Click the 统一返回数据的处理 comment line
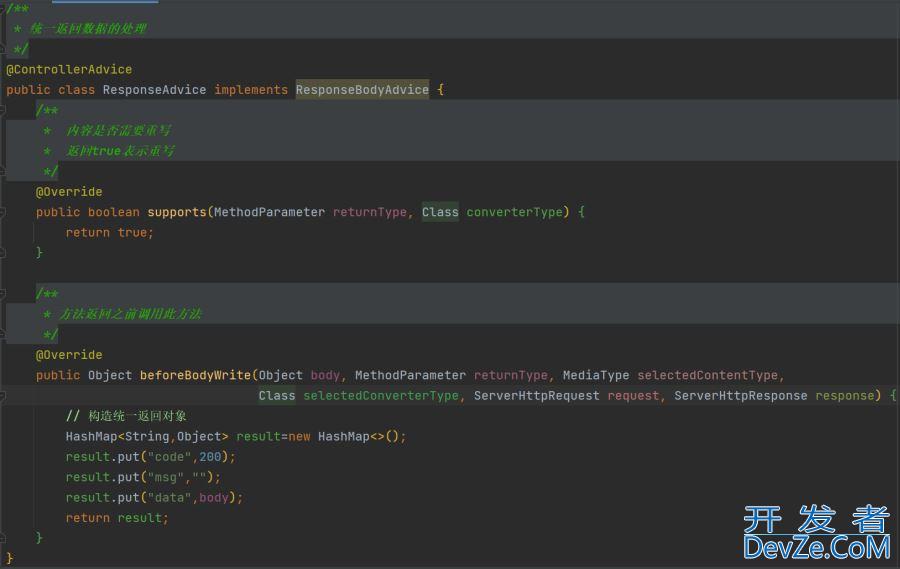900x569 pixels. tap(88, 29)
